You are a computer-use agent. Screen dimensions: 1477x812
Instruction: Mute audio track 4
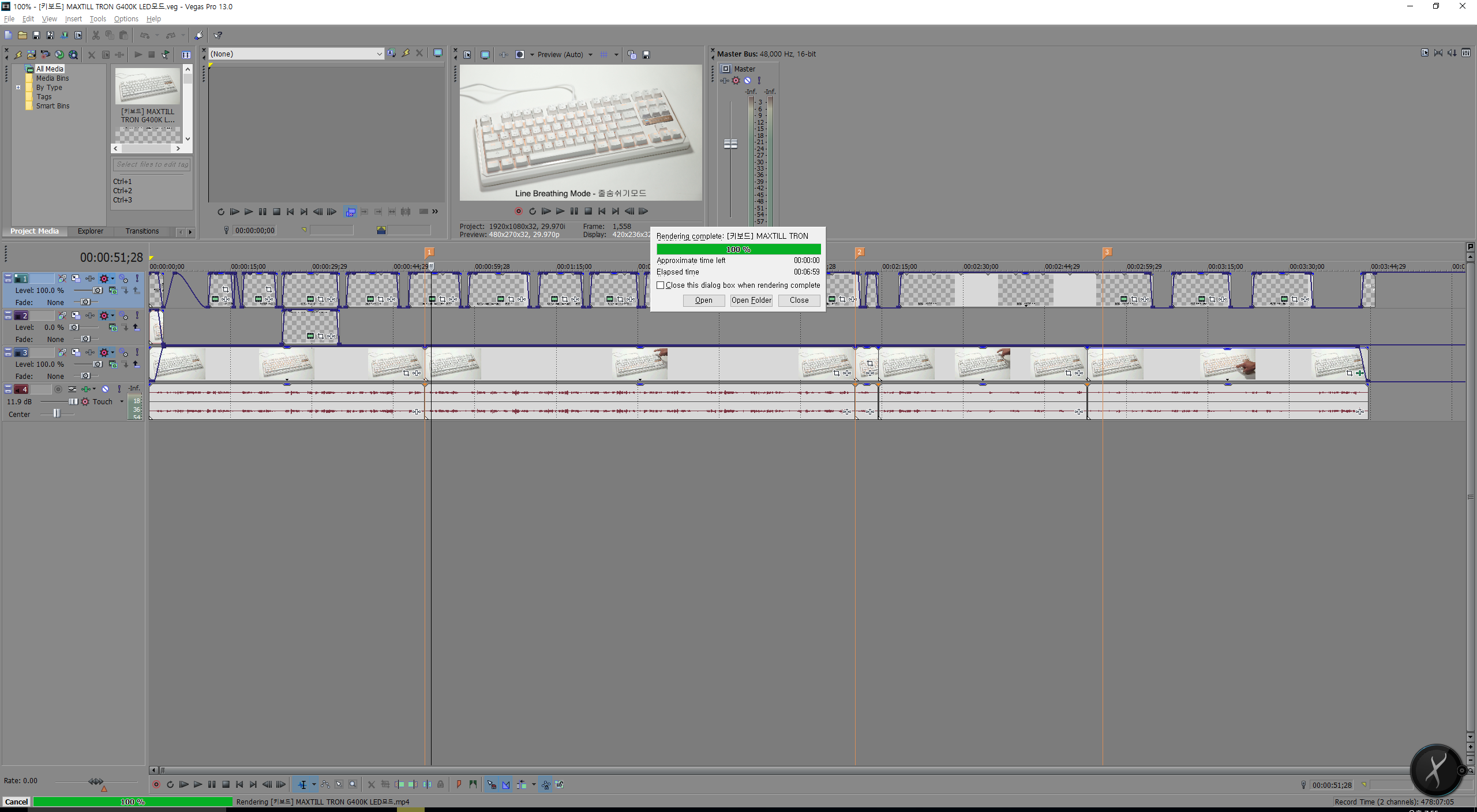(106, 389)
